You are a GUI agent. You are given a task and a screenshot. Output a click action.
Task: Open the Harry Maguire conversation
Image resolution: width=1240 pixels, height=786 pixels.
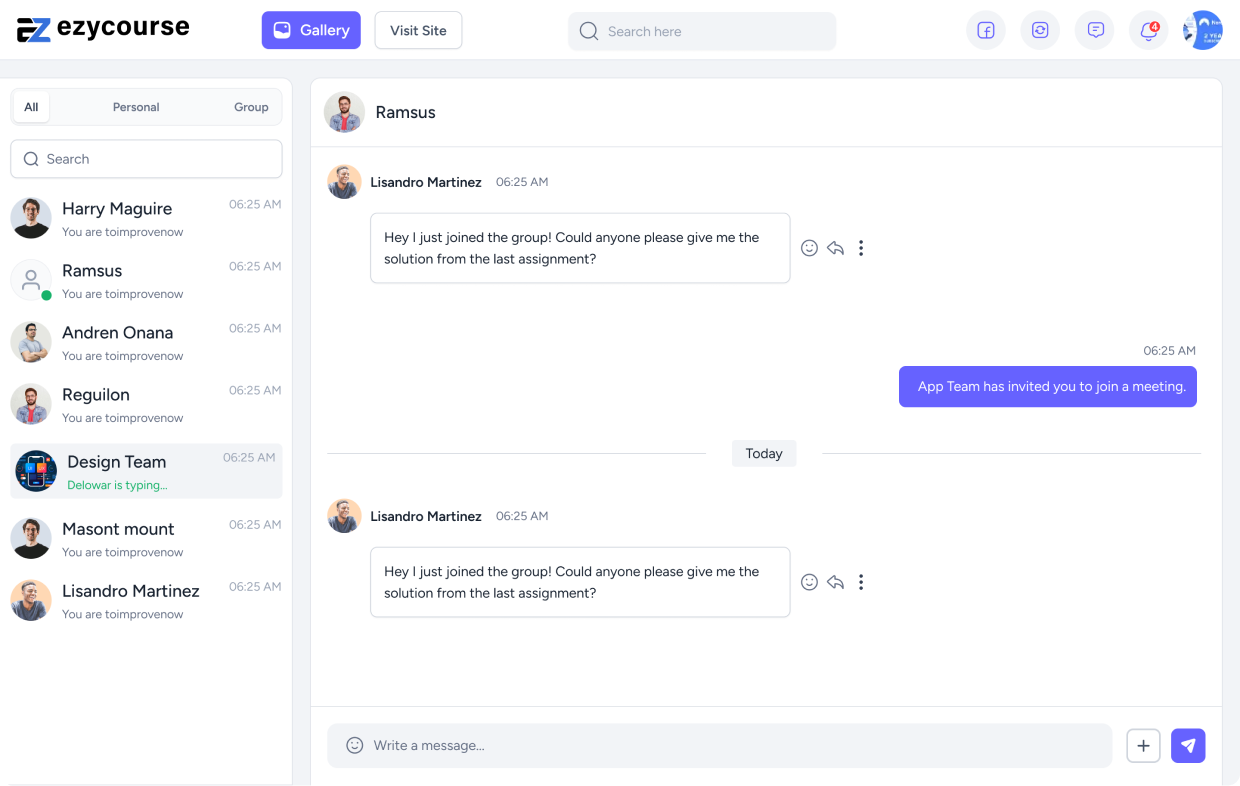coord(146,218)
